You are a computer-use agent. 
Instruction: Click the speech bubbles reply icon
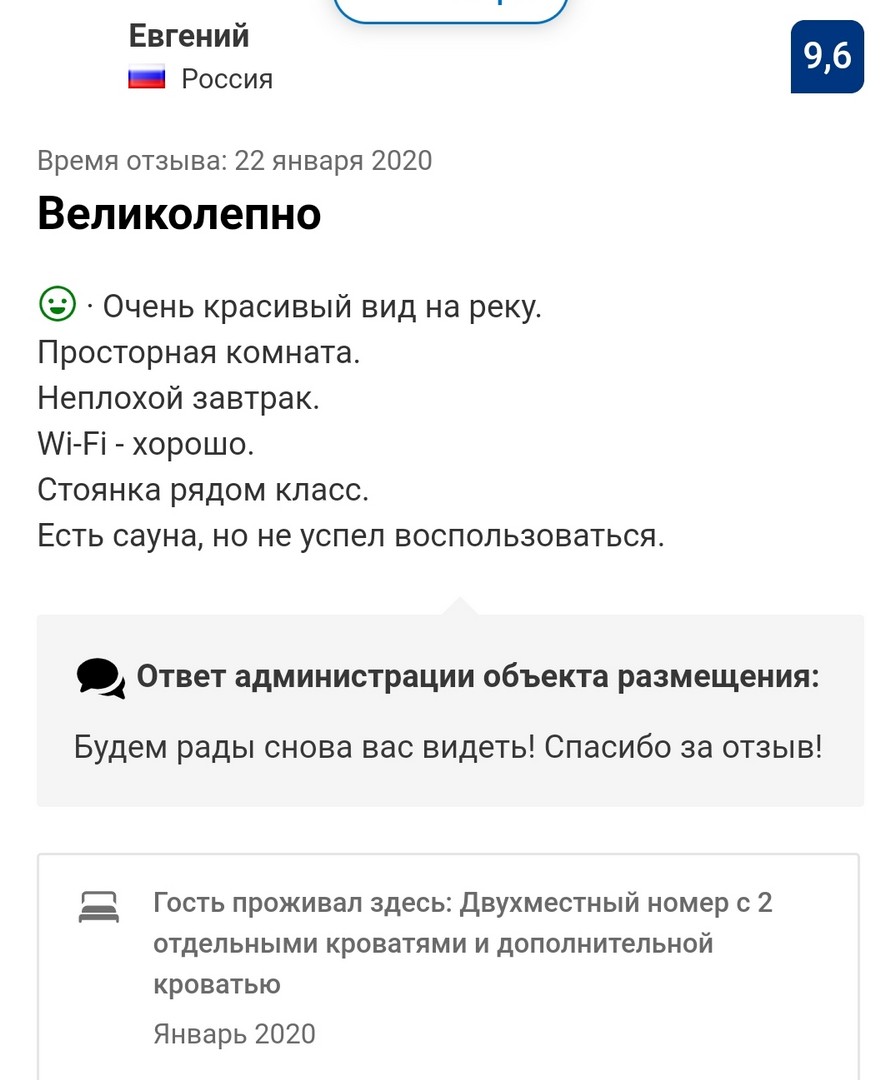[101, 678]
